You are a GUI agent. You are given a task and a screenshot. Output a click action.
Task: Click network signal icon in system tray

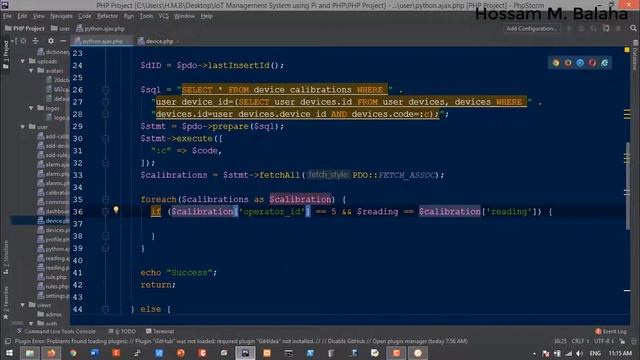(x=569, y=353)
